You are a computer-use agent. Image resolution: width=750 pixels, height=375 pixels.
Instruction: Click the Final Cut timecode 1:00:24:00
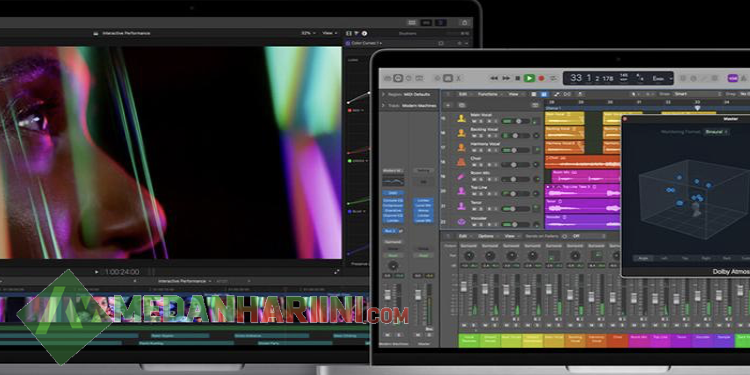[x=121, y=272]
